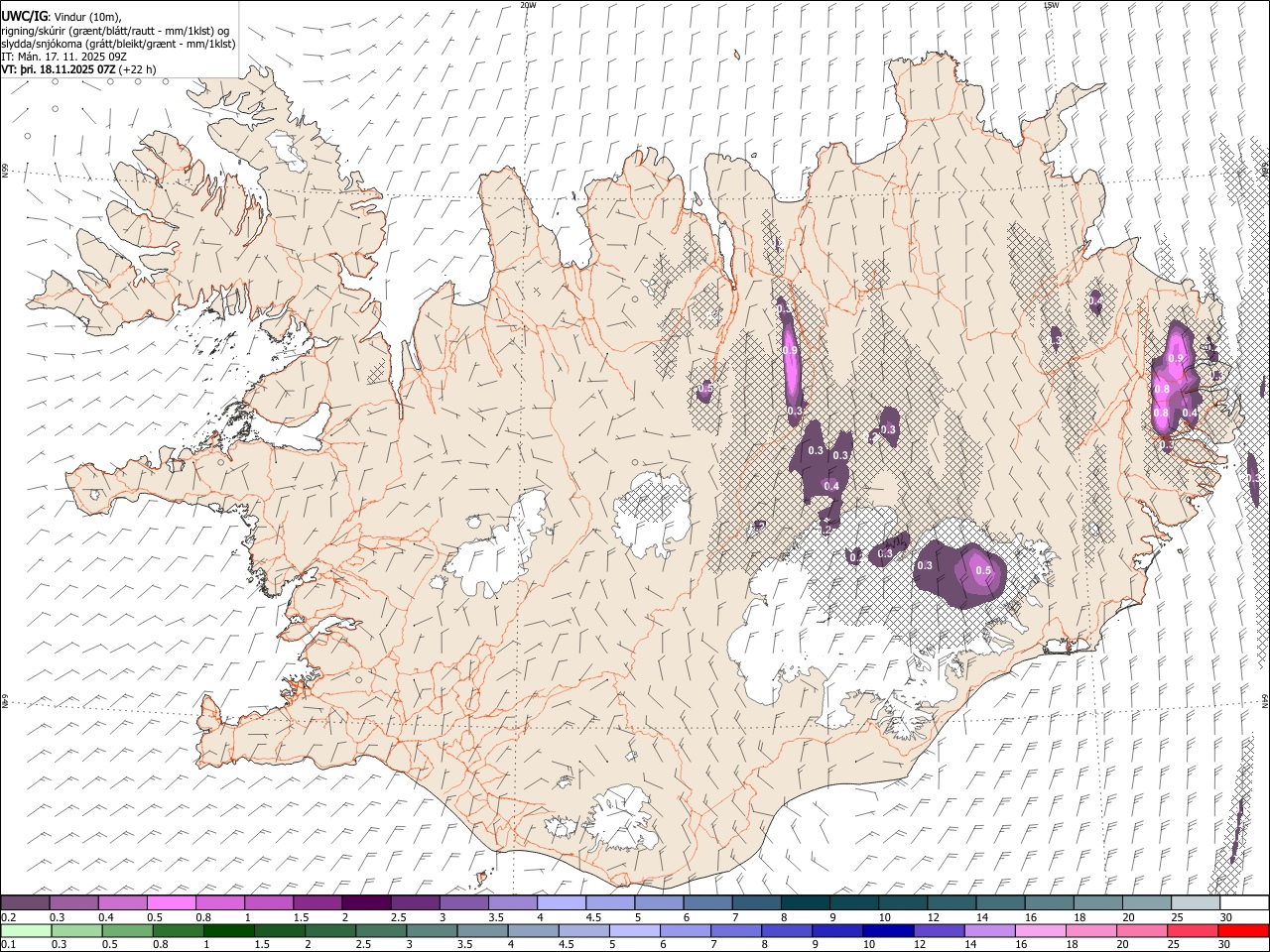Image resolution: width=1270 pixels, height=952 pixels.
Task: Click the 'rigning/skúrir' legend description line
Action: pos(115,31)
